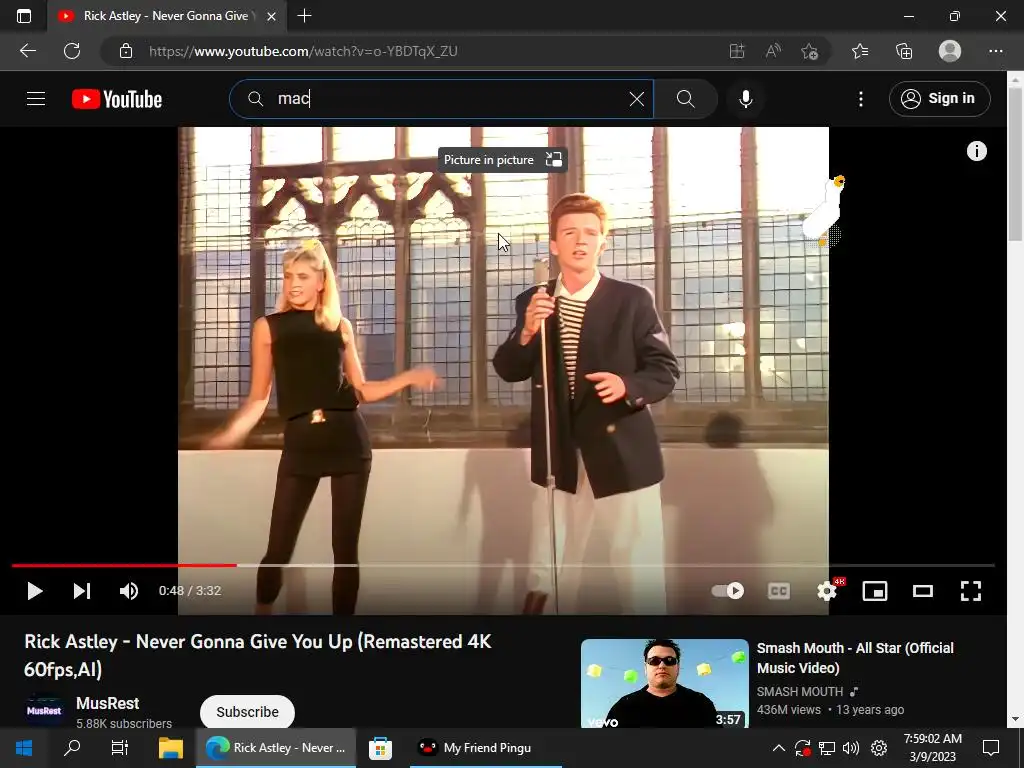Open MusRest channel name link

point(108,703)
